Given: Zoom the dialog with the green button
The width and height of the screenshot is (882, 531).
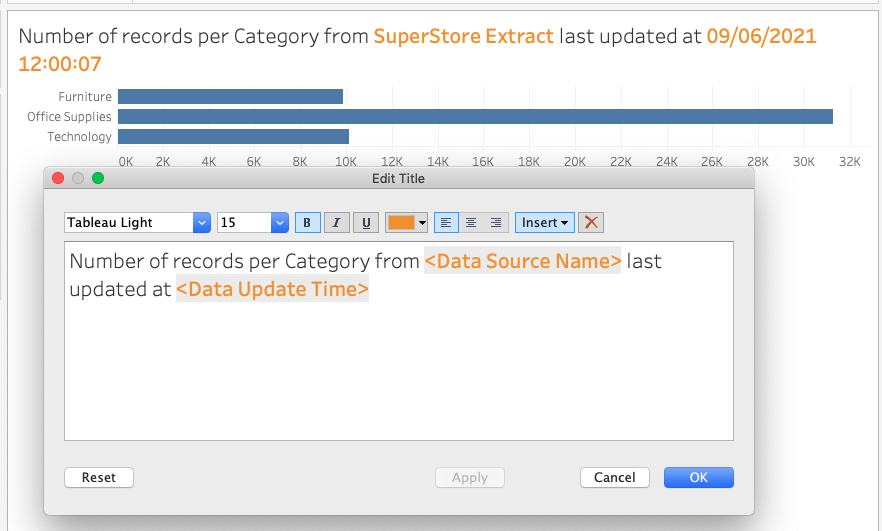Looking at the screenshot, I should point(98,178).
